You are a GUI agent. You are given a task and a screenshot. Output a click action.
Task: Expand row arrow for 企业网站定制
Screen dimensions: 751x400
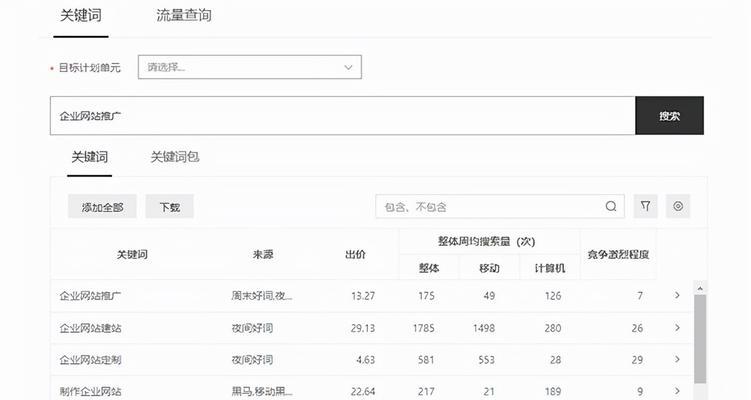tap(677, 359)
